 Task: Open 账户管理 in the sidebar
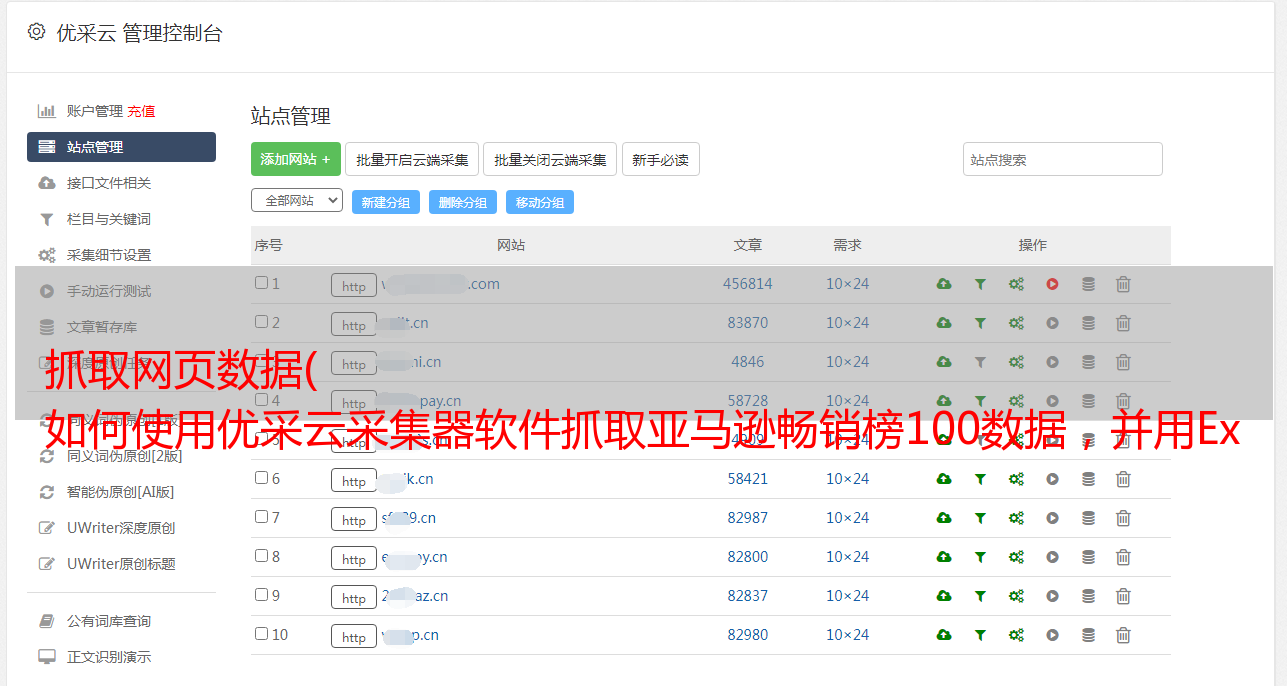pos(95,111)
